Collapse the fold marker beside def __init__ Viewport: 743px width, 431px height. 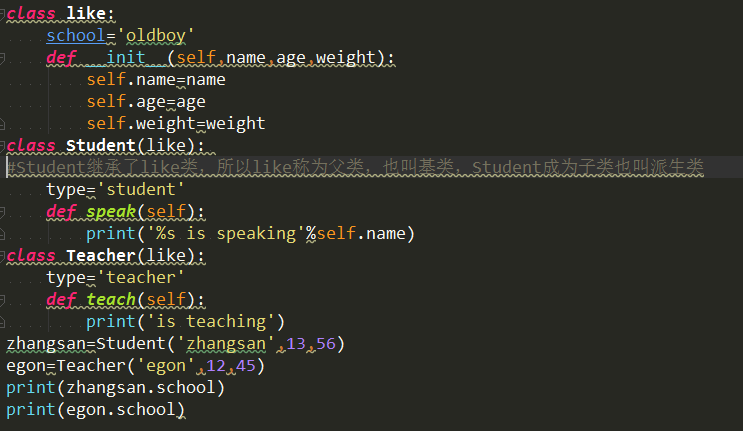(x=2, y=57)
